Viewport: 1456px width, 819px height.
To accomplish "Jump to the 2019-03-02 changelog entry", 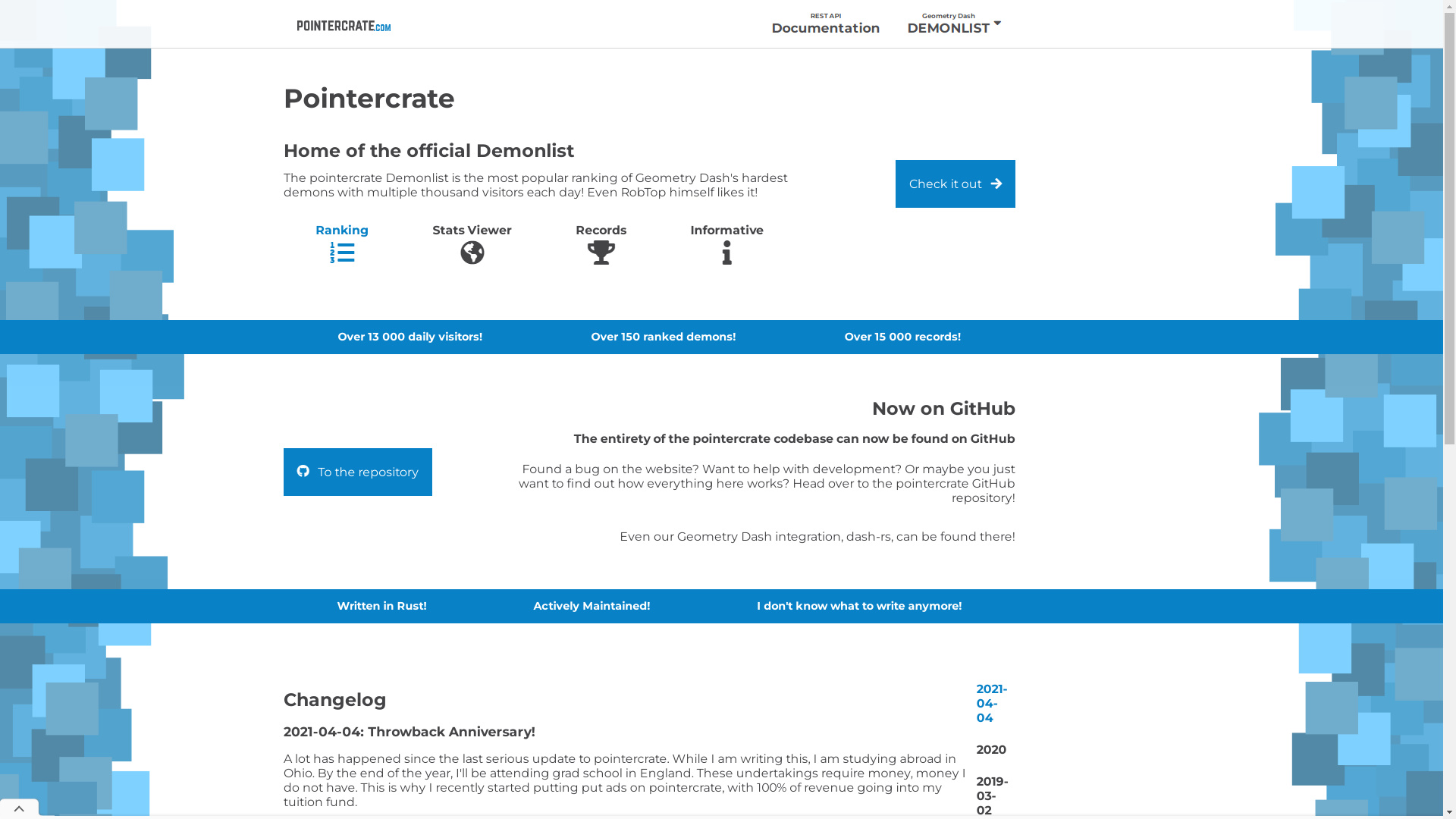I will pyautogui.click(x=991, y=795).
